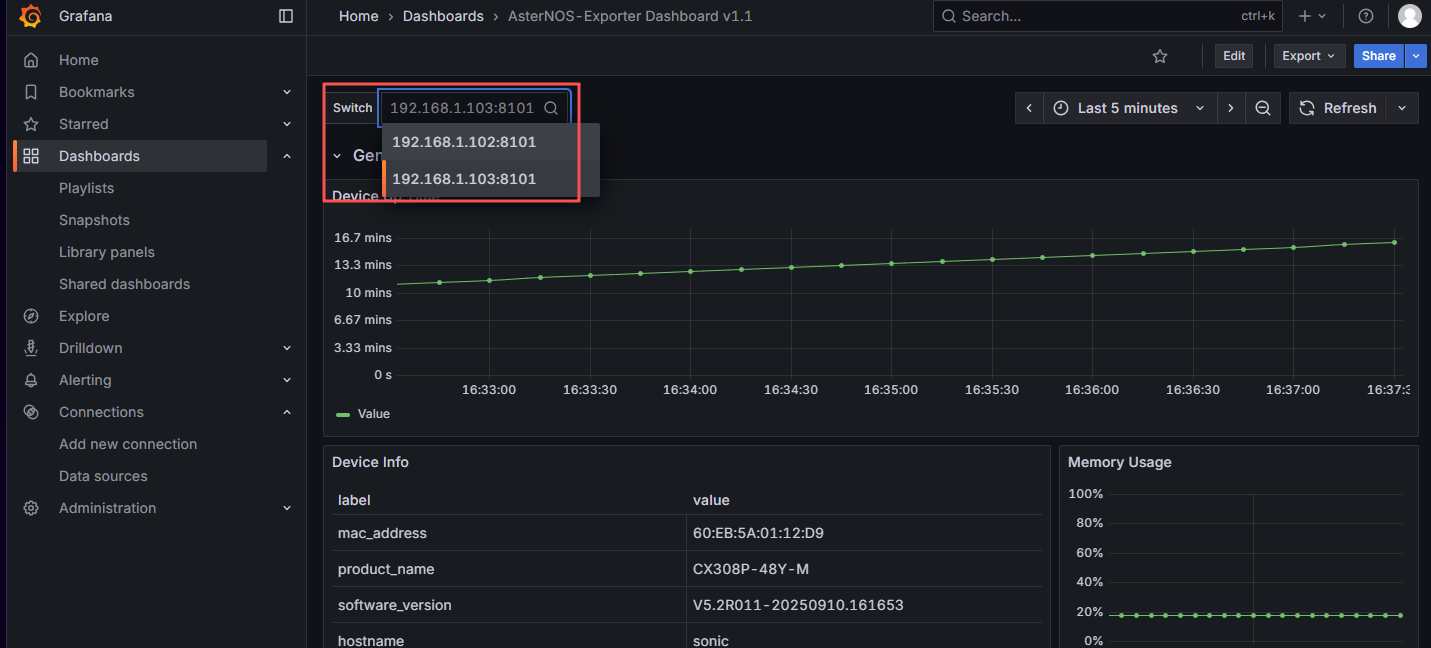This screenshot has width=1431, height=648.
Task: Click the Explore compass icon
Action: click(31, 316)
